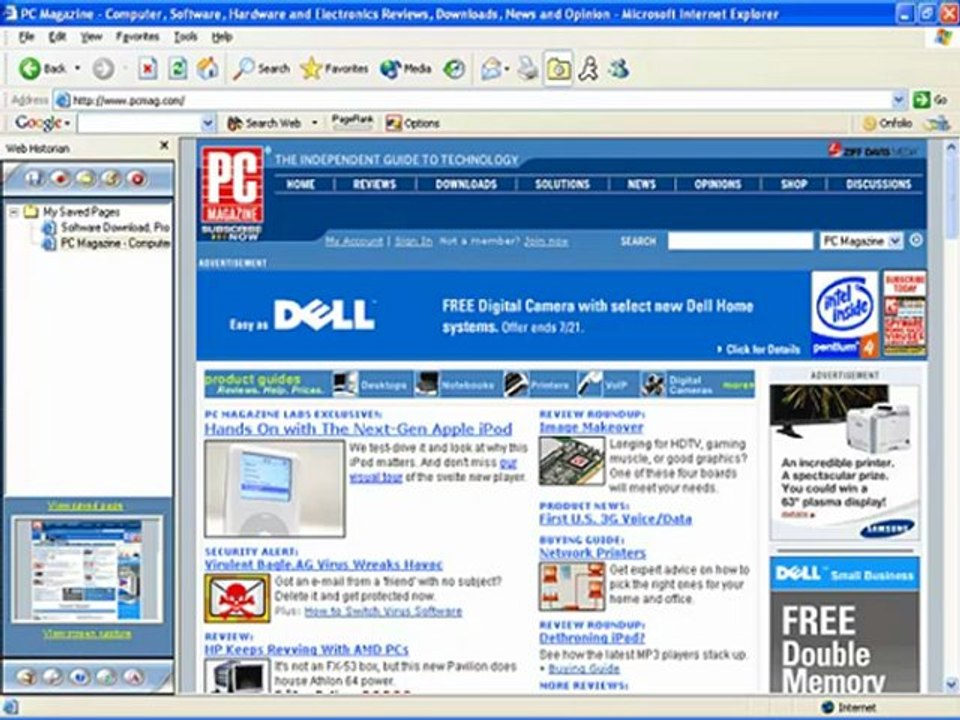Click the last blue-green toolbar icon after Messenger
Viewport: 960px width, 720px height.
click(x=618, y=69)
